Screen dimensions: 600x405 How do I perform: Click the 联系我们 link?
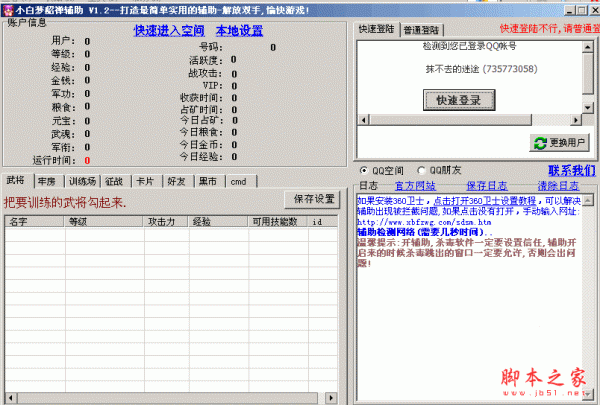point(572,170)
